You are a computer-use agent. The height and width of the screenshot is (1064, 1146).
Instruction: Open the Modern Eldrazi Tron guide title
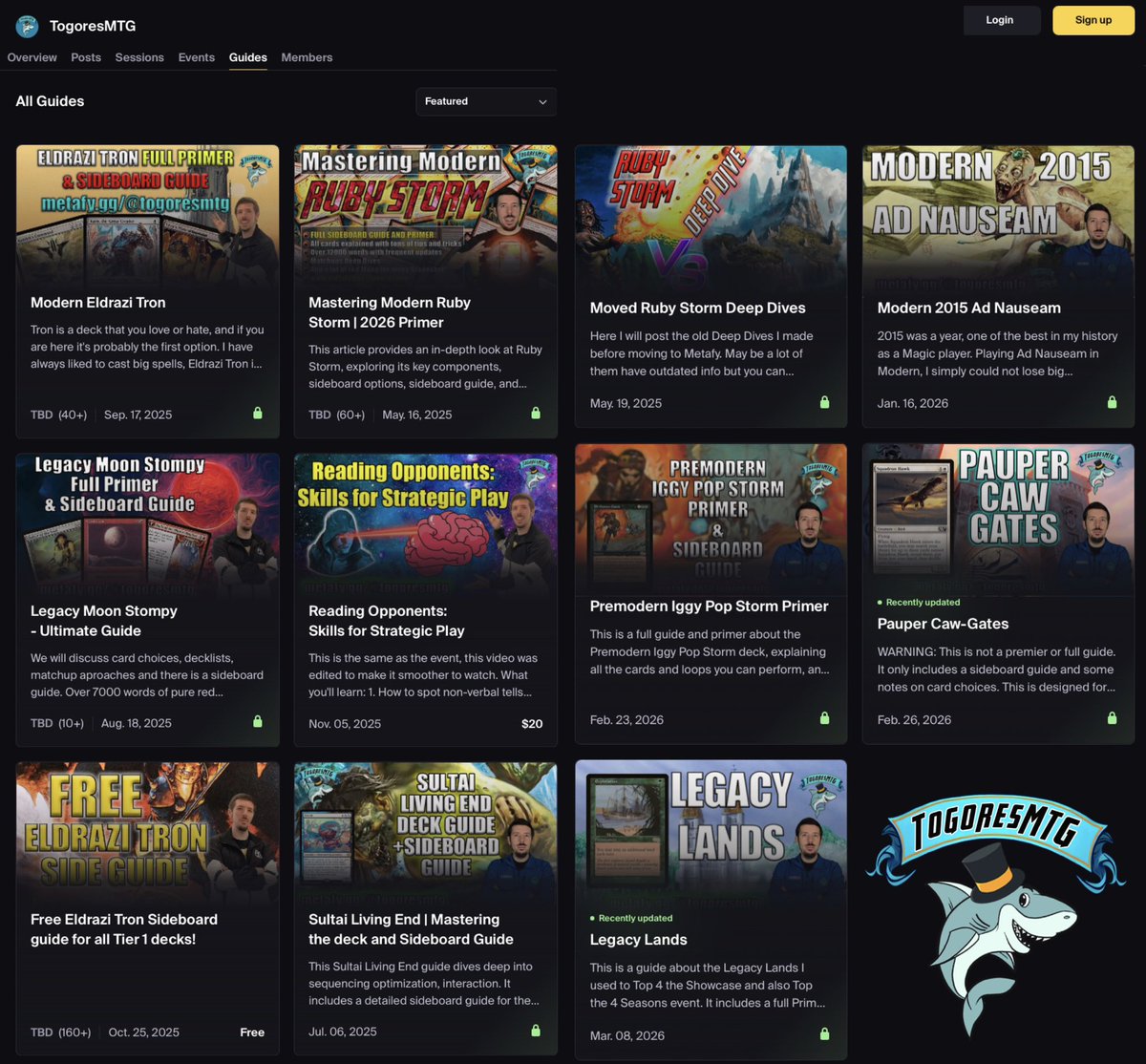tap(98, 303)
